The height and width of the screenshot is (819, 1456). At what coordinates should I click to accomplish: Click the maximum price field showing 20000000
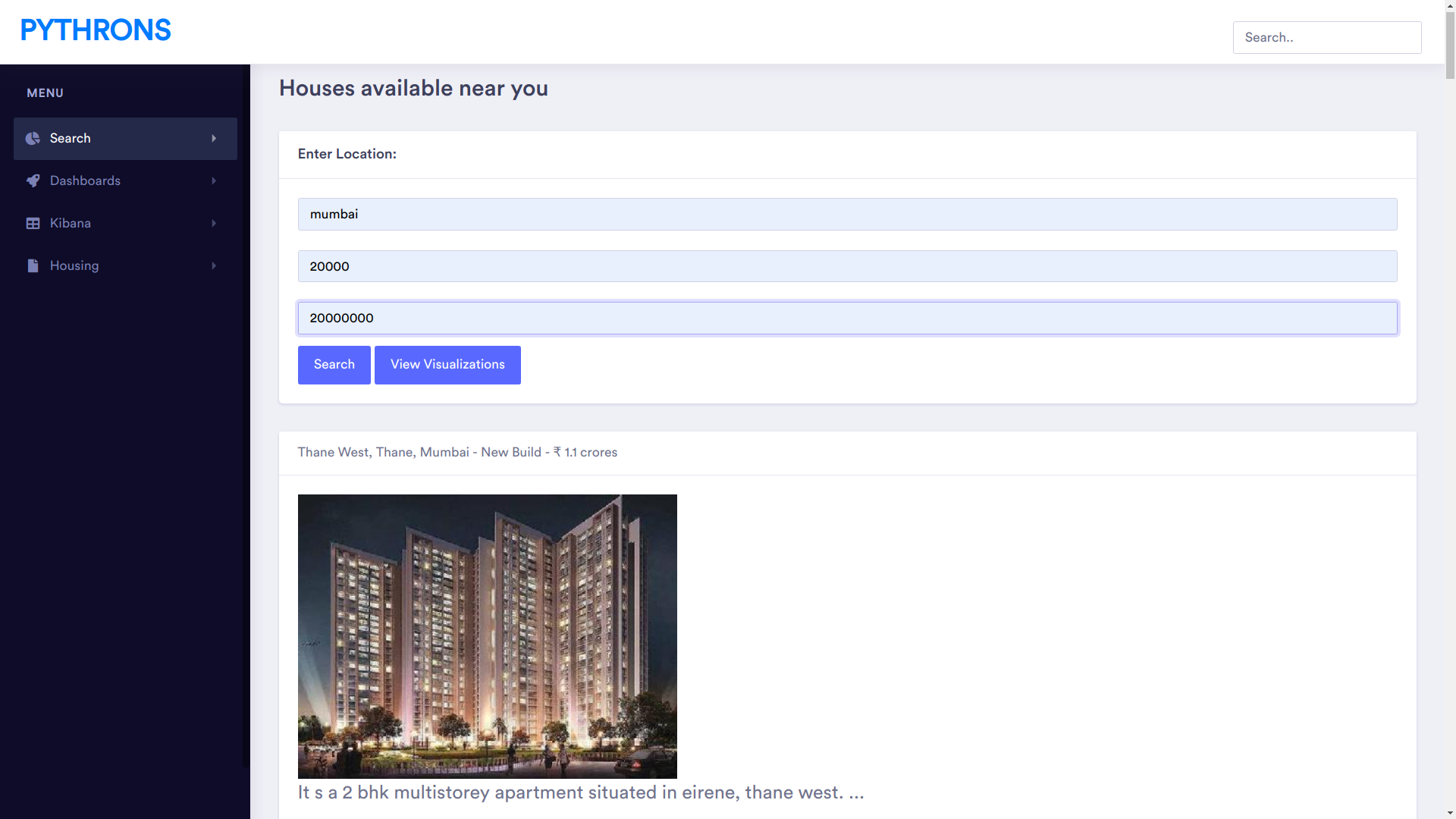(847, 318)
